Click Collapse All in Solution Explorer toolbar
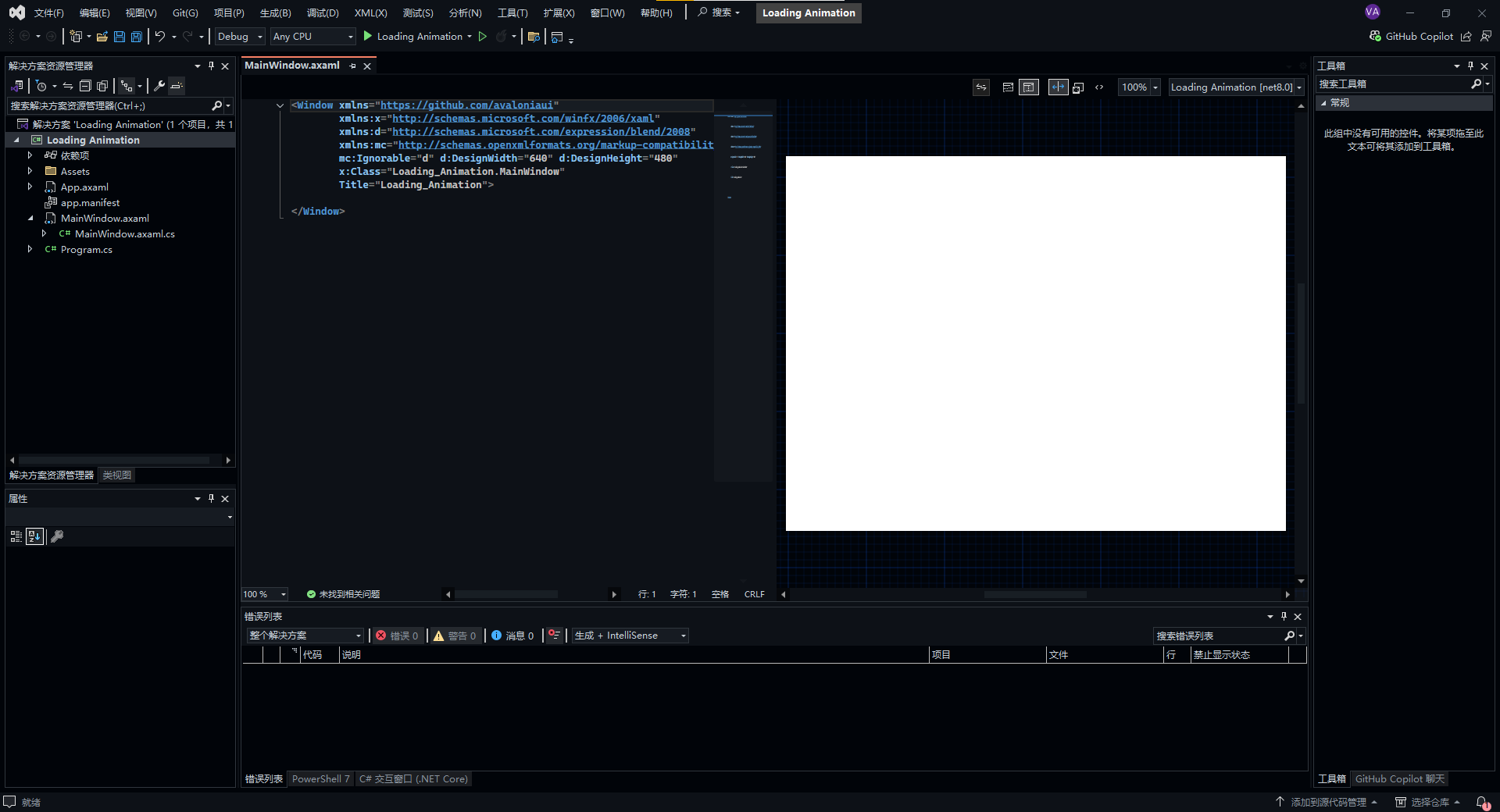The height and width of the screenshot is (812, 1500). coord(85,86)
